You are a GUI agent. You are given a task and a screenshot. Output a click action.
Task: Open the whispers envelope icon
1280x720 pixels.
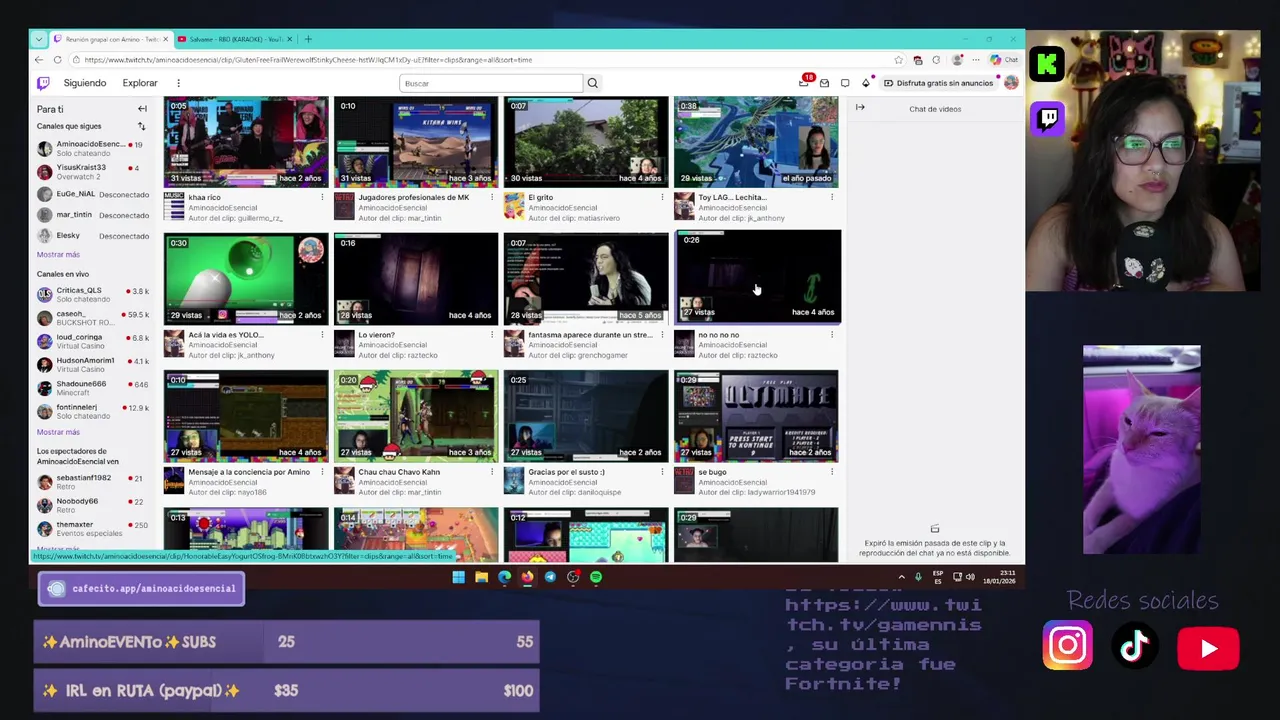824,83
